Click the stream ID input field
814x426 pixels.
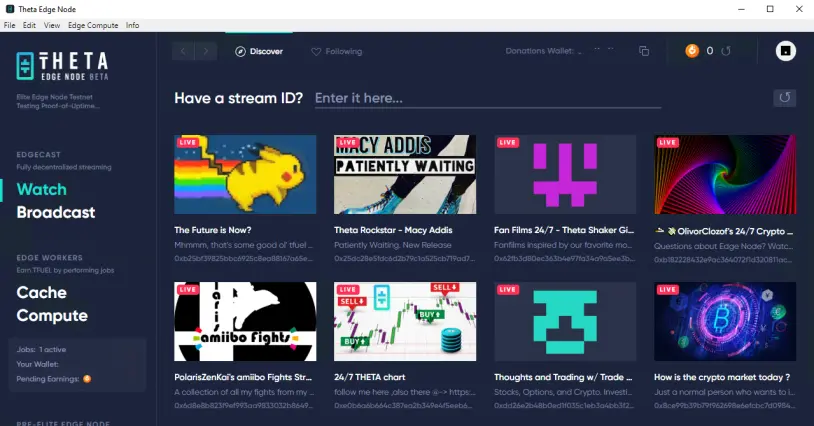(487, 99)
